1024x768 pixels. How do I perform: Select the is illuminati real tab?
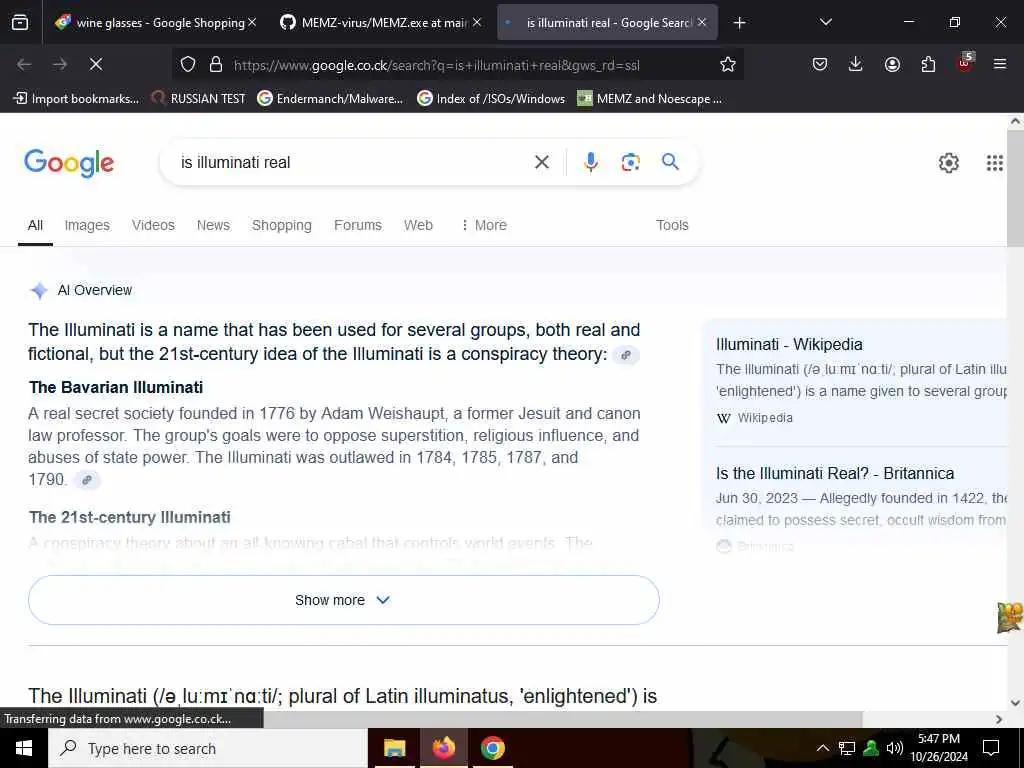[x=607, y=22]
